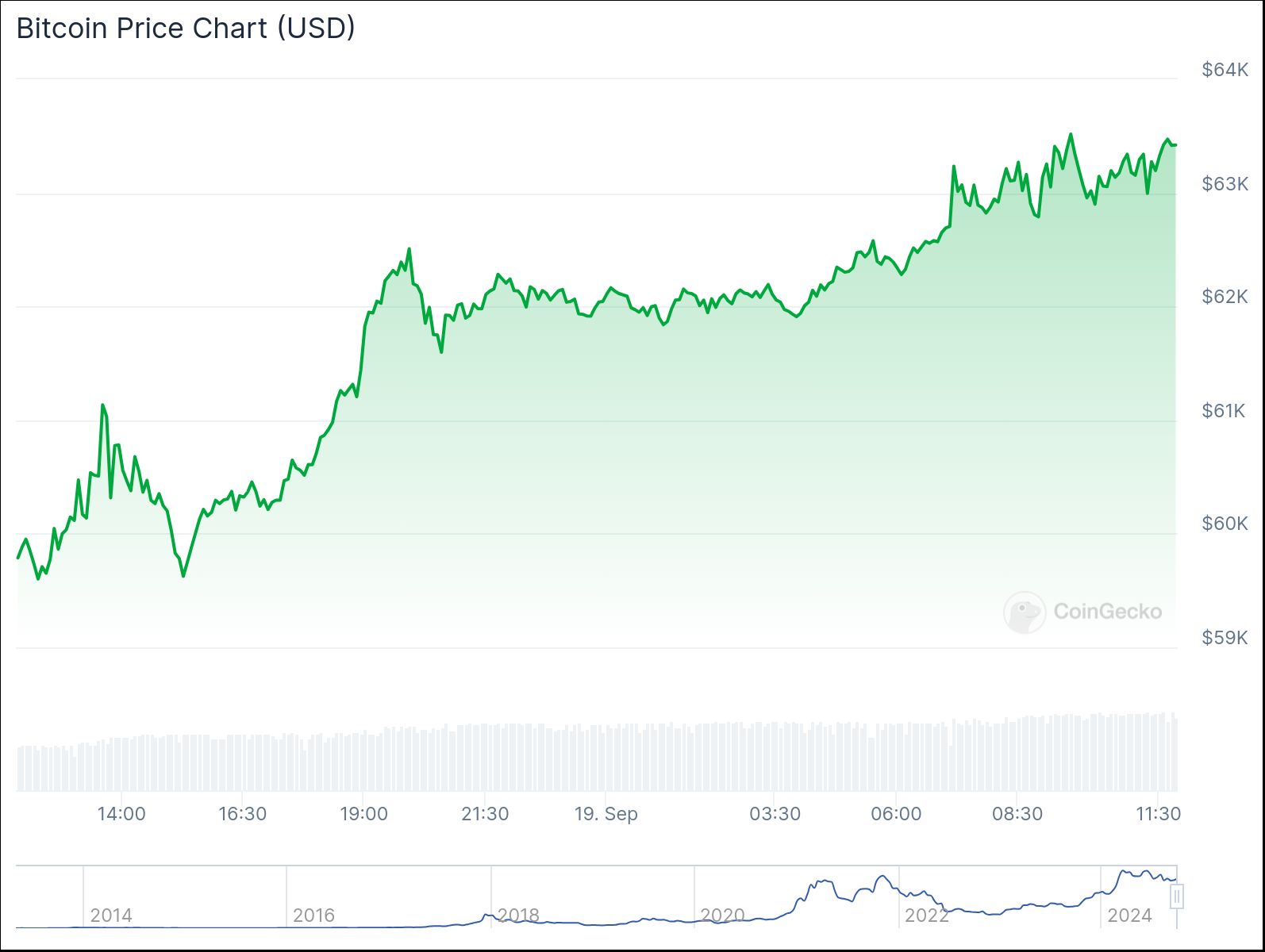Click the CoinGecko watermark text
Image resolution: width=1265 pixels, height=952 pixels.
coord(1107,612)
